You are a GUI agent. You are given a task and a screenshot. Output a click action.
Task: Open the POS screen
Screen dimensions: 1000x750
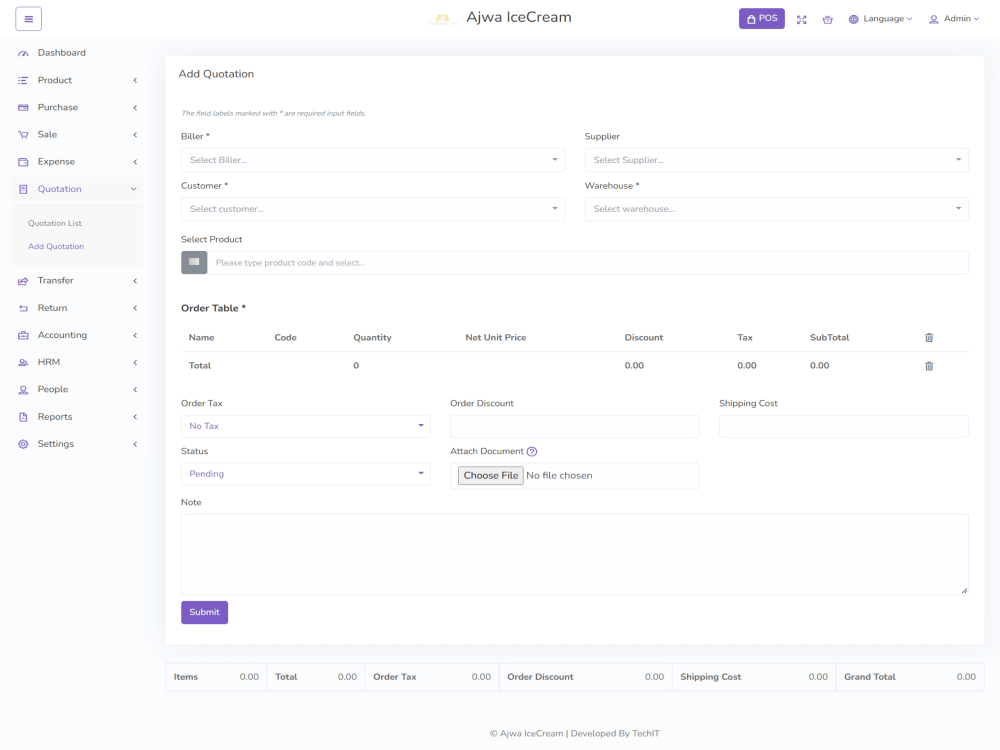tap(761, 18)
